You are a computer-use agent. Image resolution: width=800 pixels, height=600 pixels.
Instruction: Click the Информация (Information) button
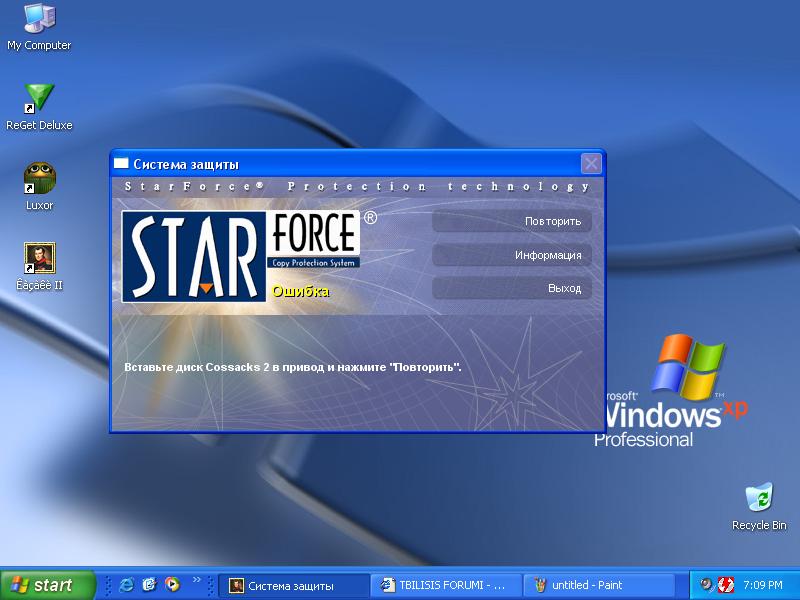tap(512, 255)
